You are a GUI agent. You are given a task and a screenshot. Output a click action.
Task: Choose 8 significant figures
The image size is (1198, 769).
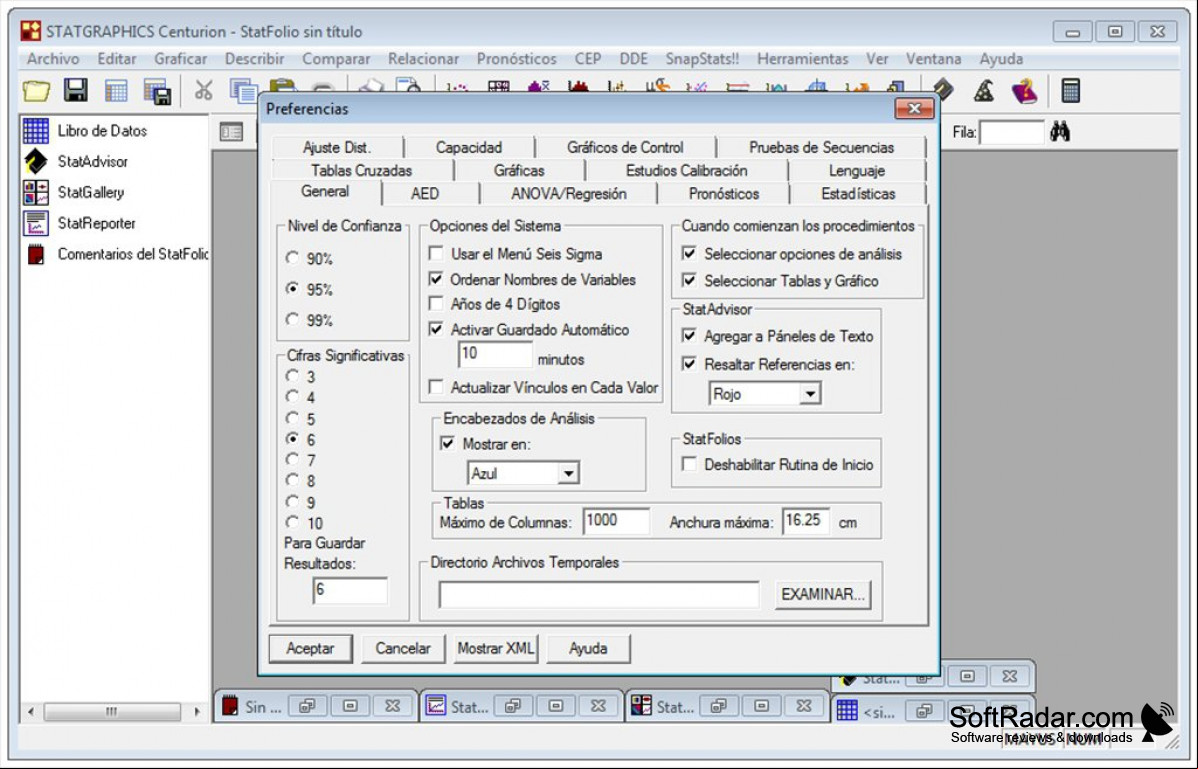point(293,480)
